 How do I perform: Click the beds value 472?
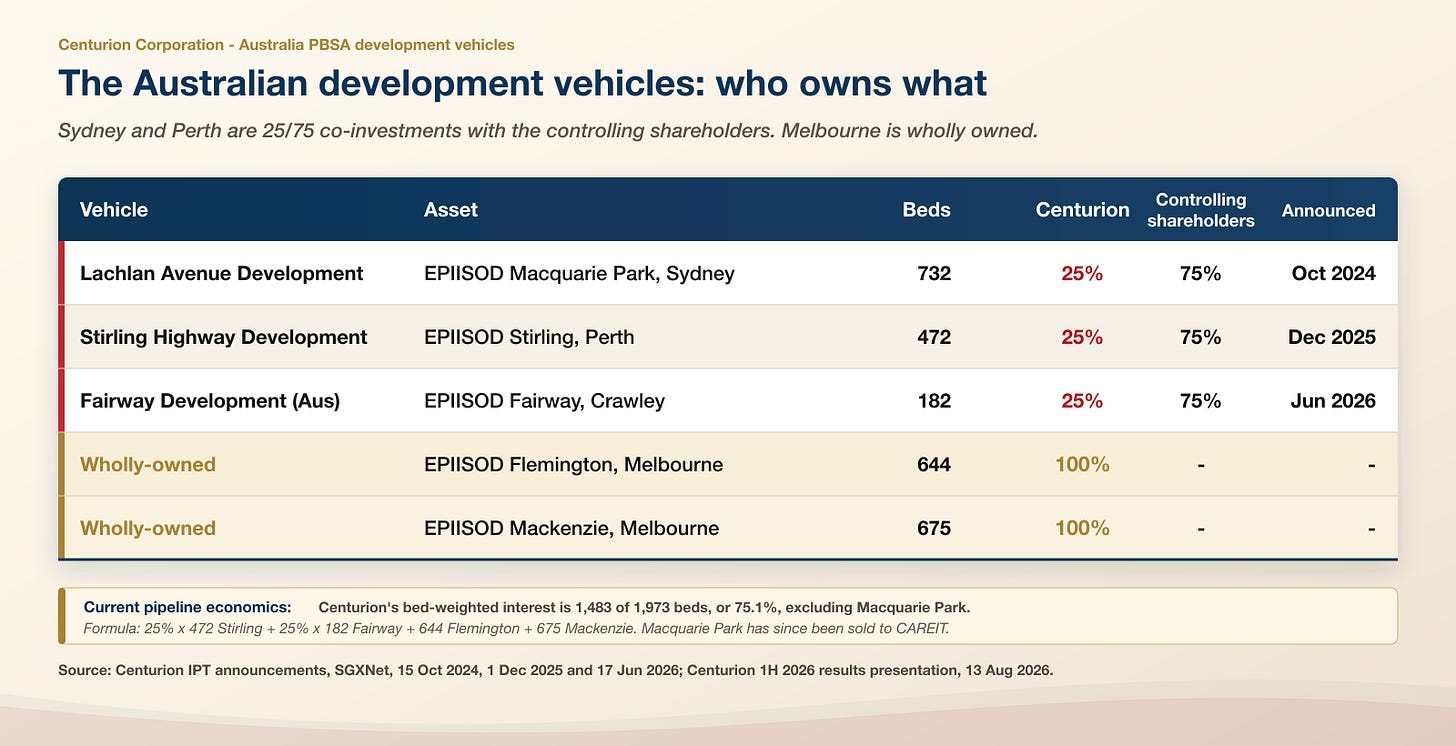tap(934, 337)
